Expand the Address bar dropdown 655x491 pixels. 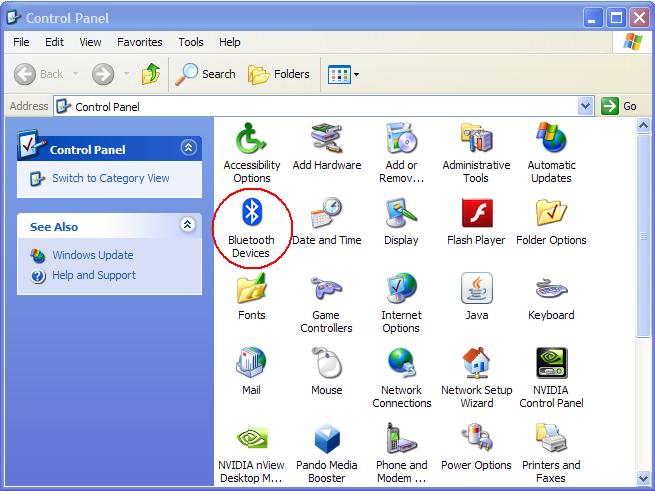click(x=586, y=106)
